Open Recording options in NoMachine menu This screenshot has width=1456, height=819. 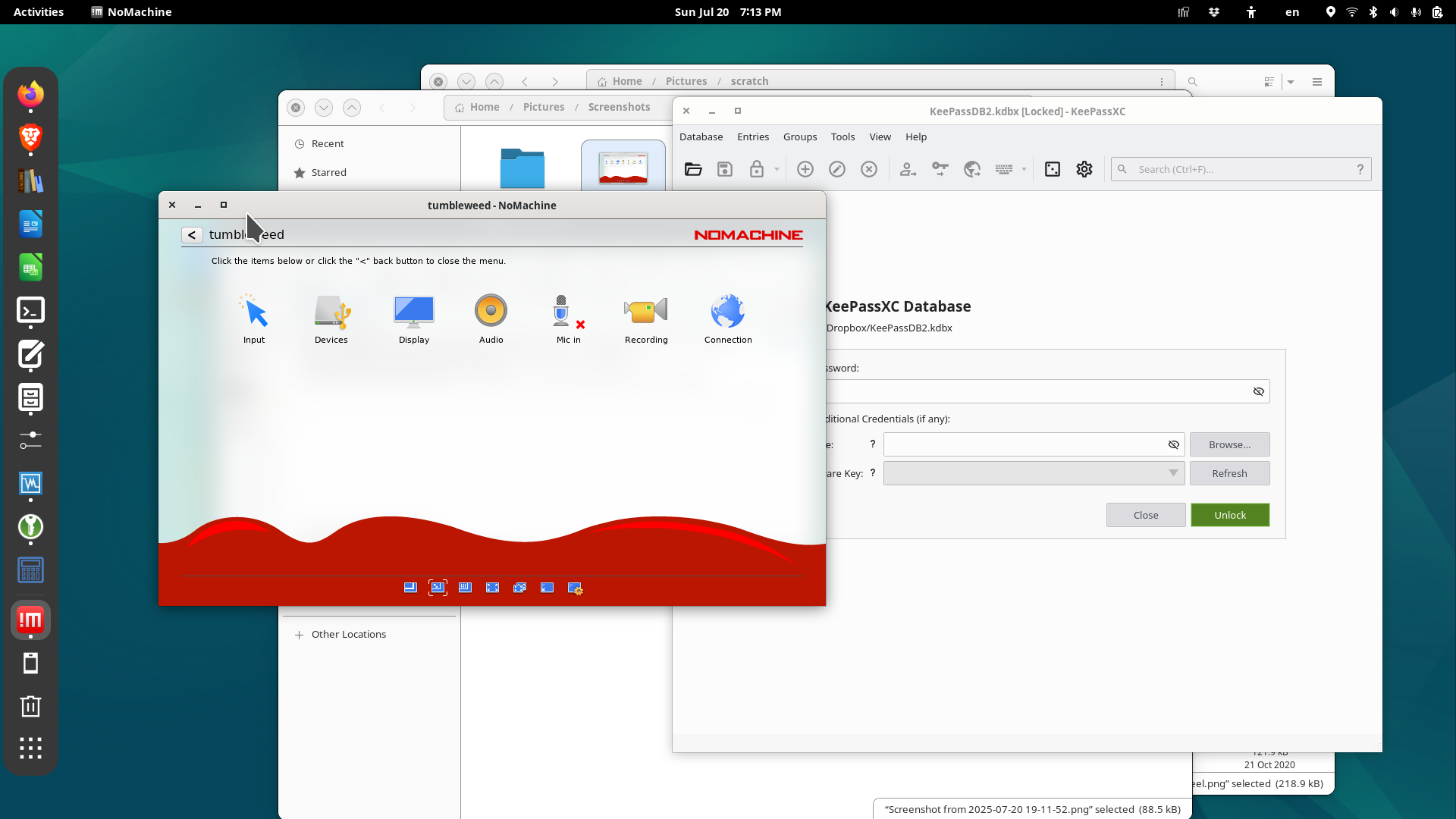(x=646, y=318)
